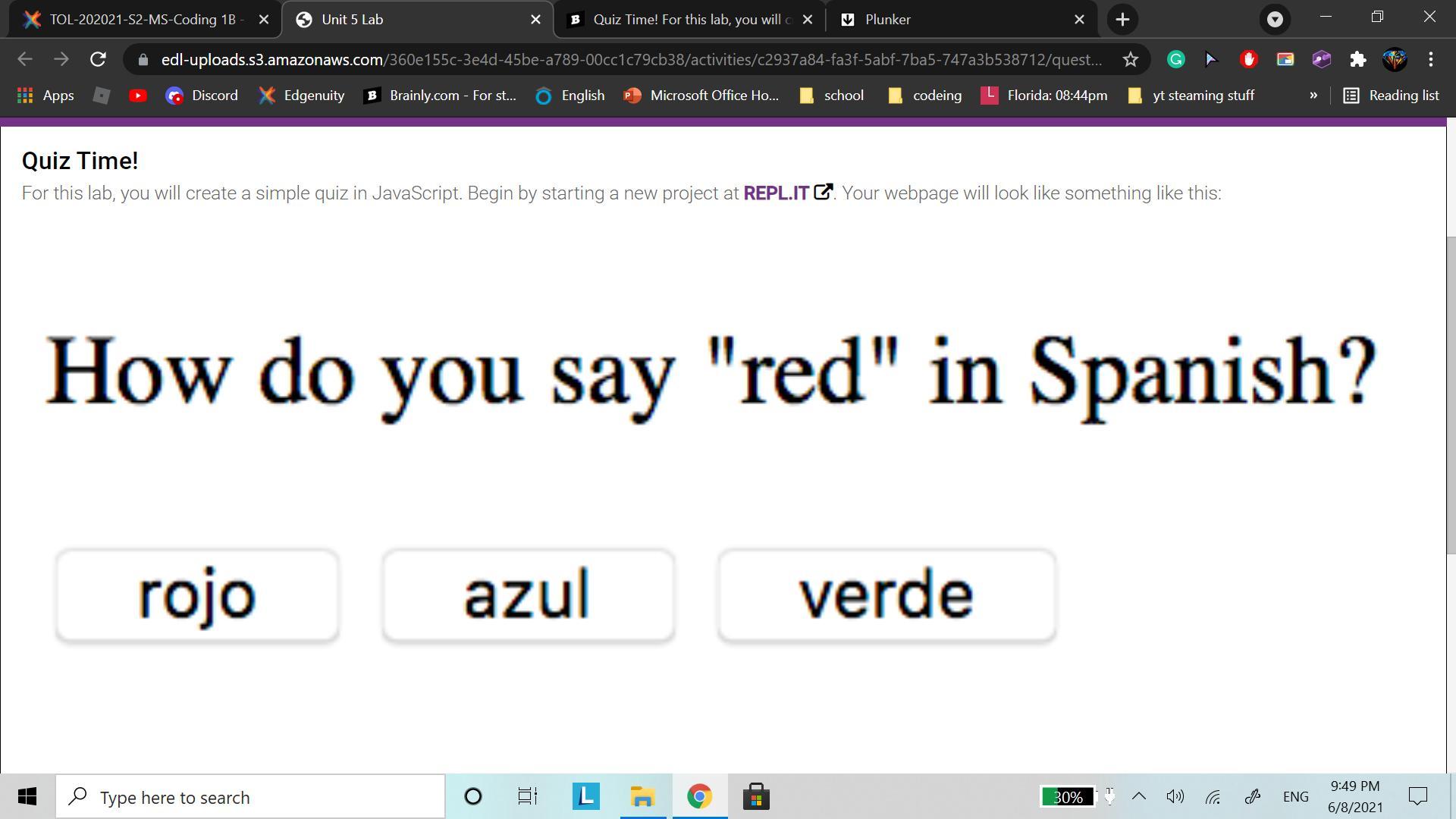This screenshot has height=819, width=1456.
Task: Open File Explorer from the taskbar
Action: [642, 797]
